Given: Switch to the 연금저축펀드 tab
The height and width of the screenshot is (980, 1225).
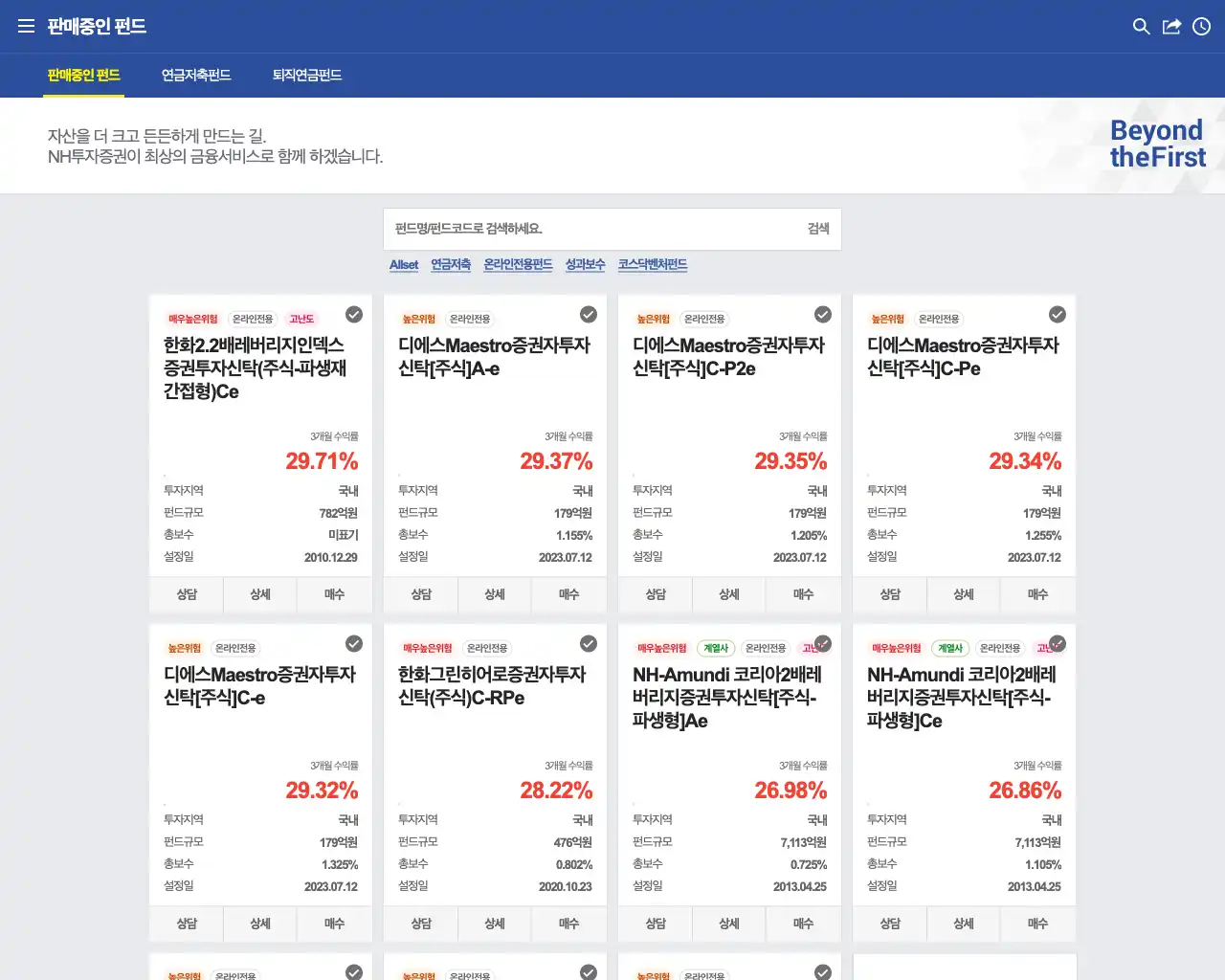Looking at the screenshot, I should click(196, 75).
